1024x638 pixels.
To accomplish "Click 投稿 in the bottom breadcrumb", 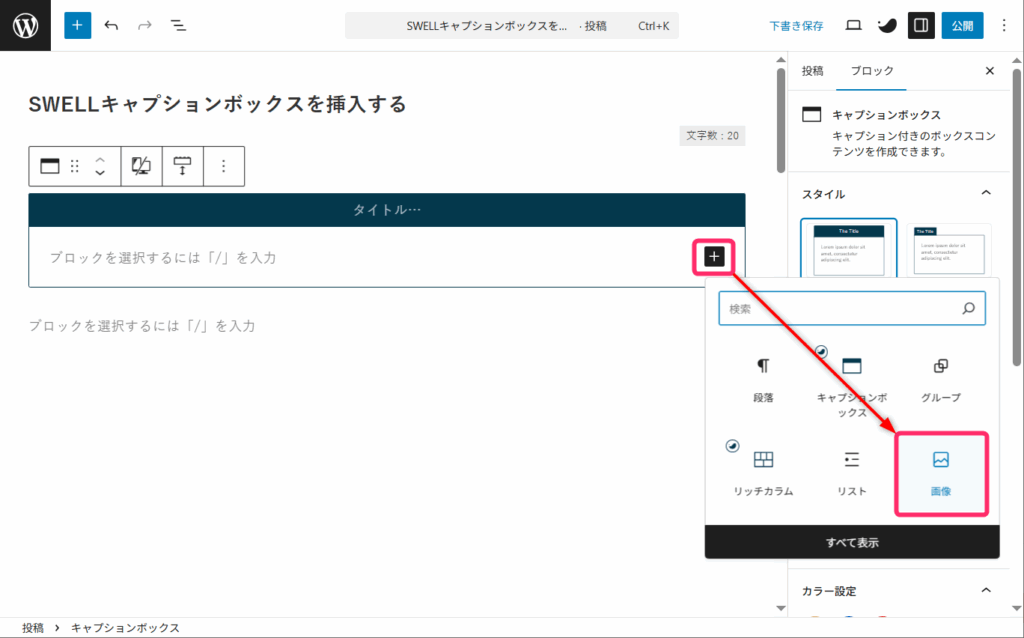I will pos(33,628).
